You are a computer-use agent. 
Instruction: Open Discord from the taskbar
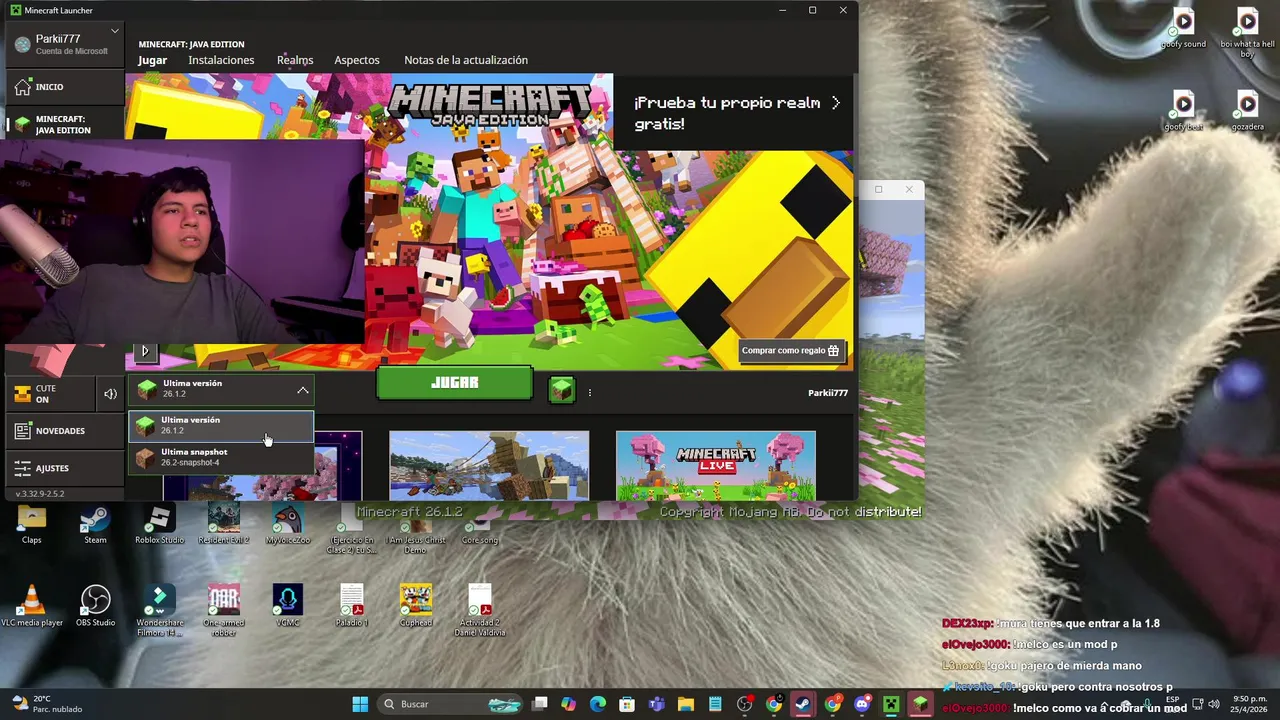tap(862, 704)
